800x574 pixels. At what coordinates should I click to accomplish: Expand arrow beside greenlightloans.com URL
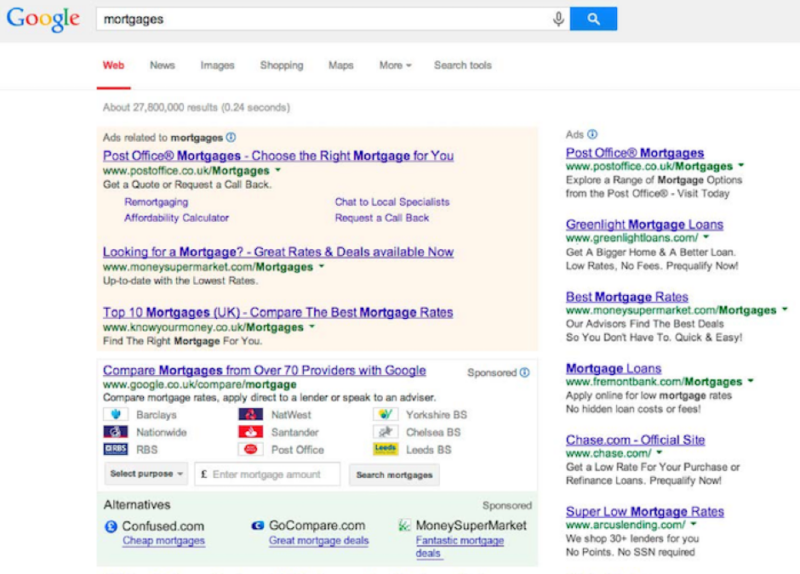(706, 237)
